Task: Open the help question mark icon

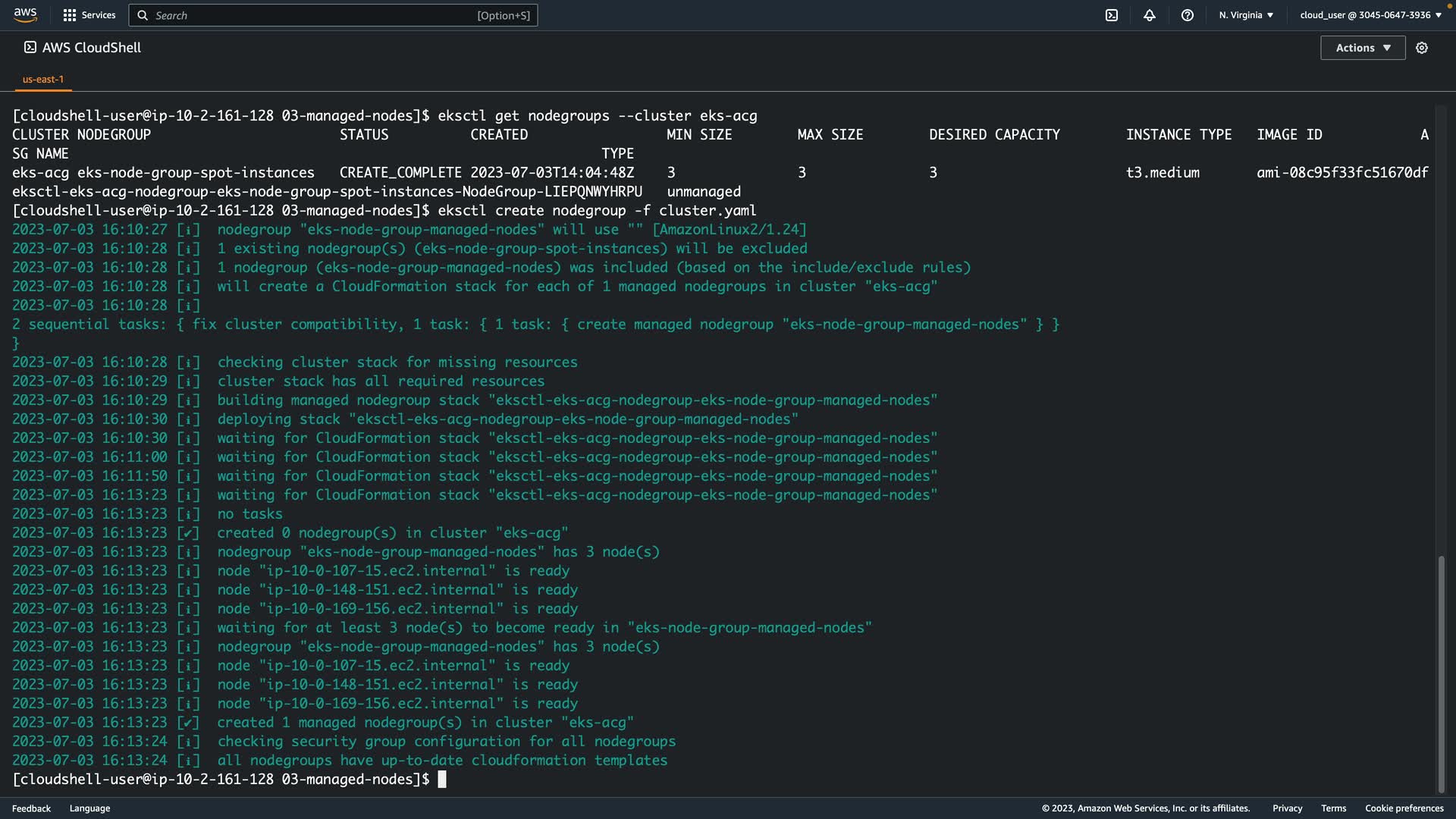Action: click(1188, 15)
